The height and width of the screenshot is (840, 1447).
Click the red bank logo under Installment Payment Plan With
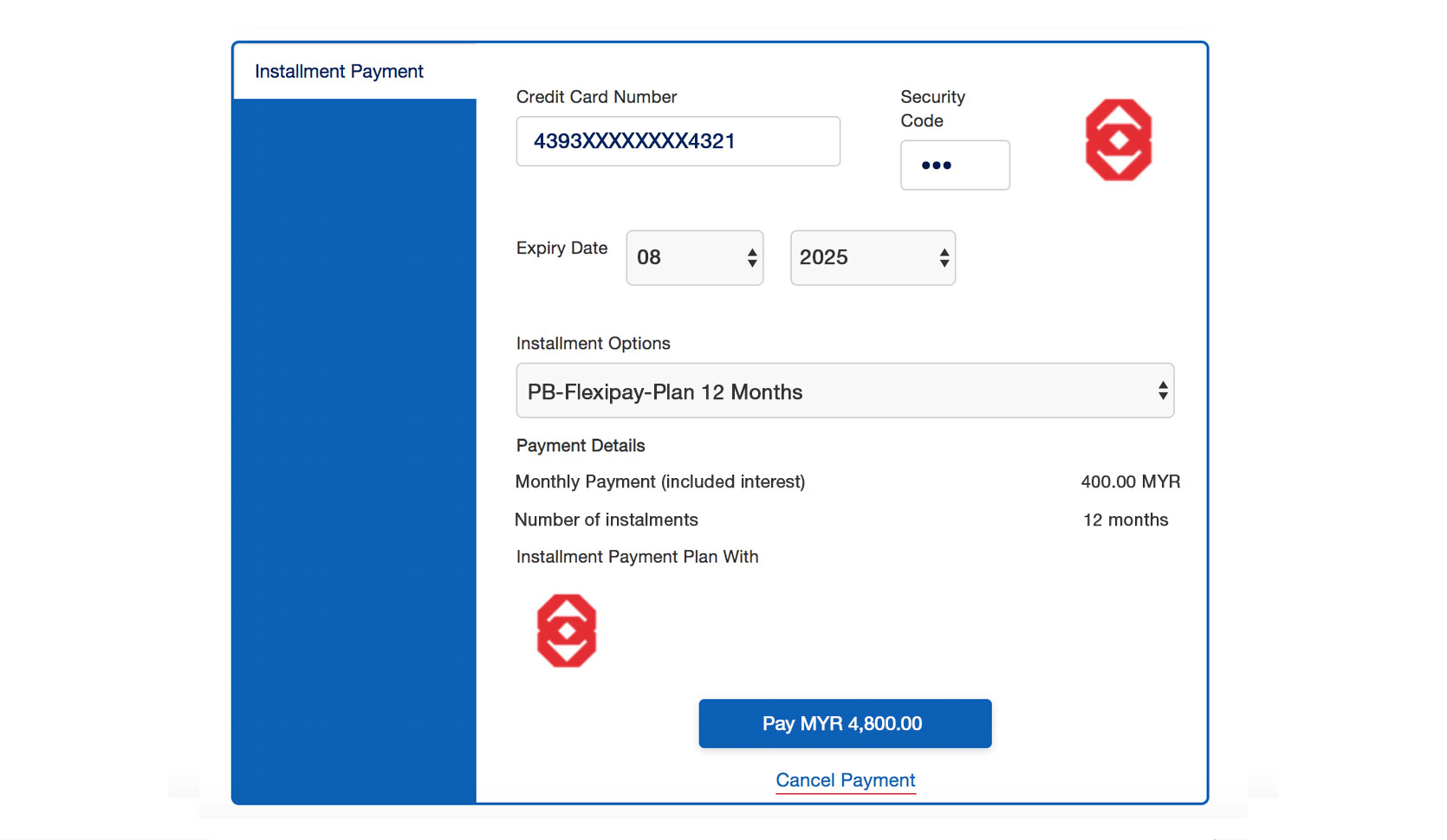point(567,630)
